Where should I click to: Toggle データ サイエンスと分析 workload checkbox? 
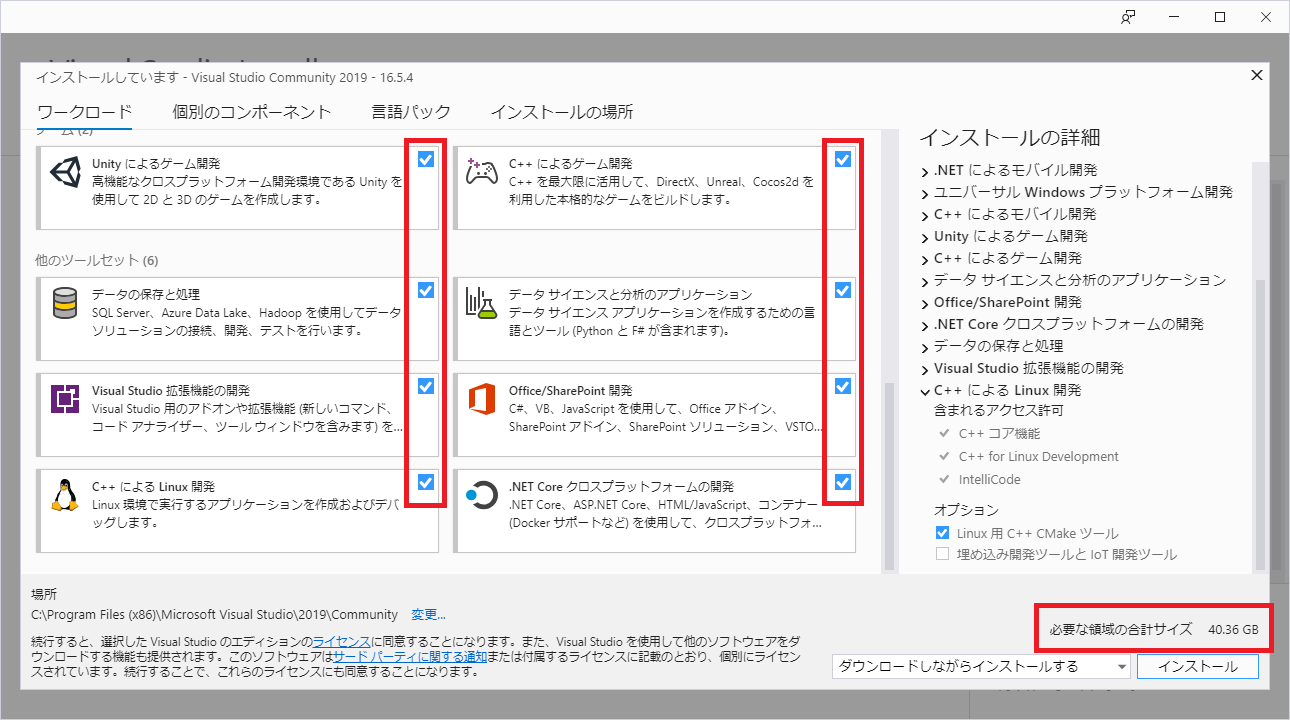tap(843, 291)
